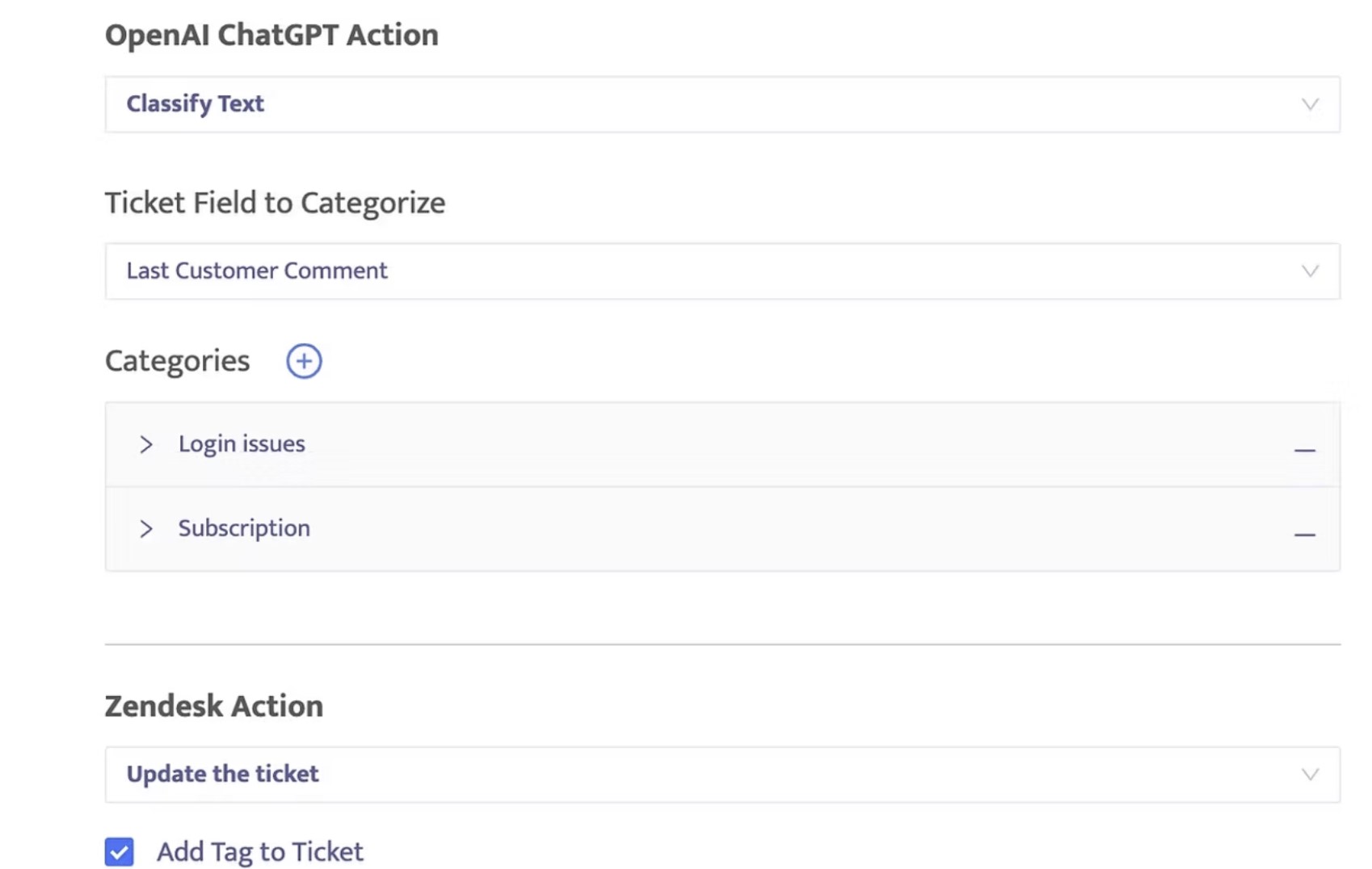The height and width of the screenshot is (869, 1372).
Task: Add a new category with the plus icon
Action: click(x=304, y=361)
